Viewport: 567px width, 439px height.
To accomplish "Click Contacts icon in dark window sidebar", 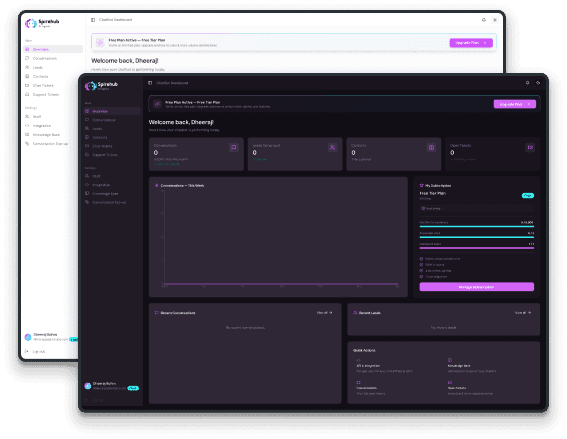I will 87,137.
